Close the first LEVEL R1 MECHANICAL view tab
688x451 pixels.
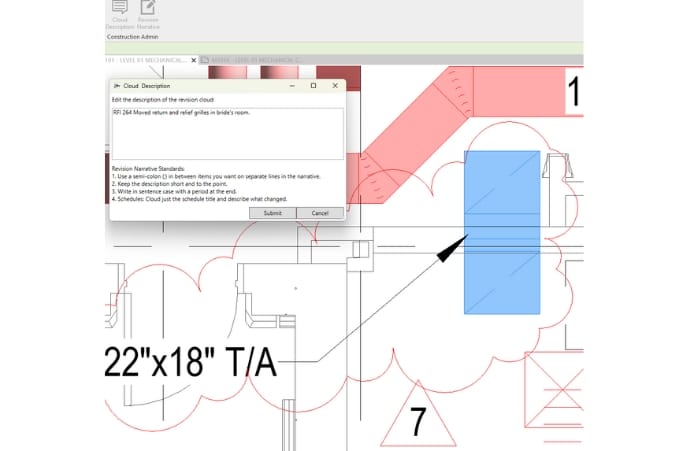[193, 60]
